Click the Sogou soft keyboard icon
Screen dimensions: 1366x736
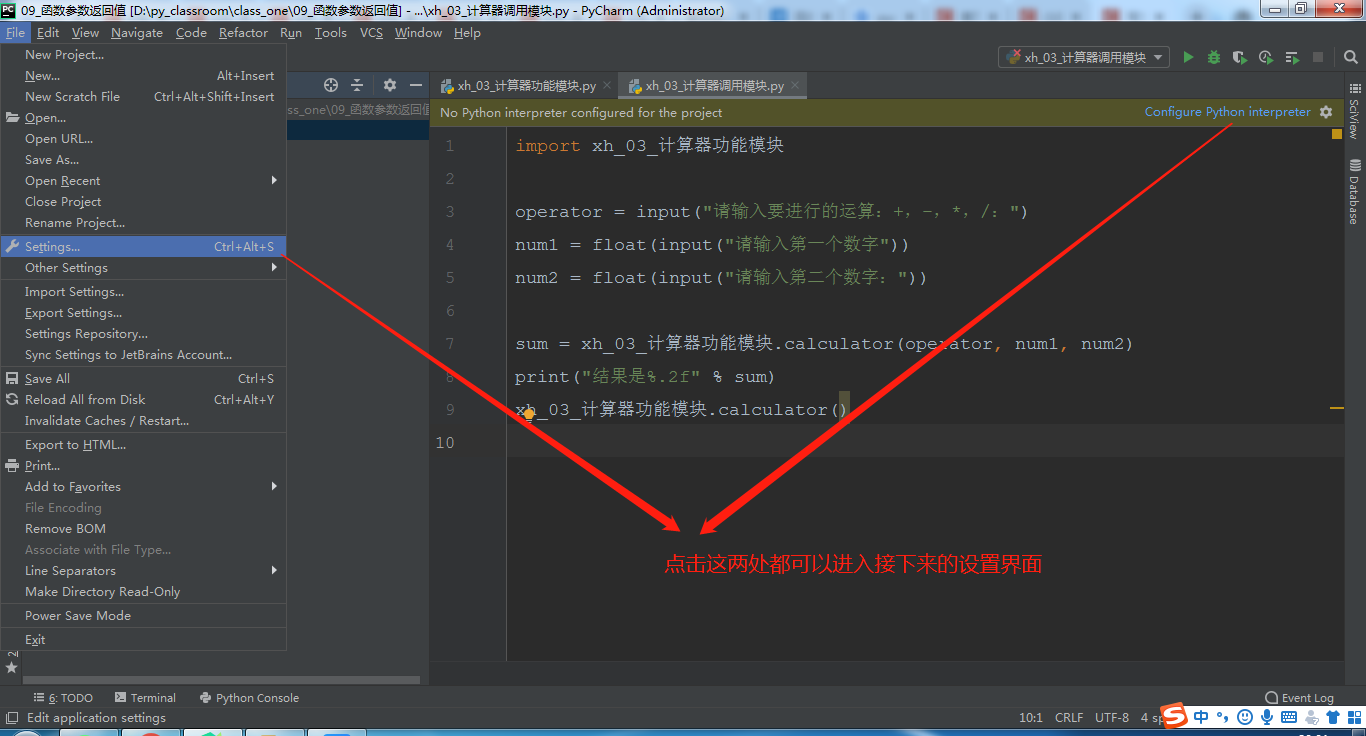[1289, 717]
